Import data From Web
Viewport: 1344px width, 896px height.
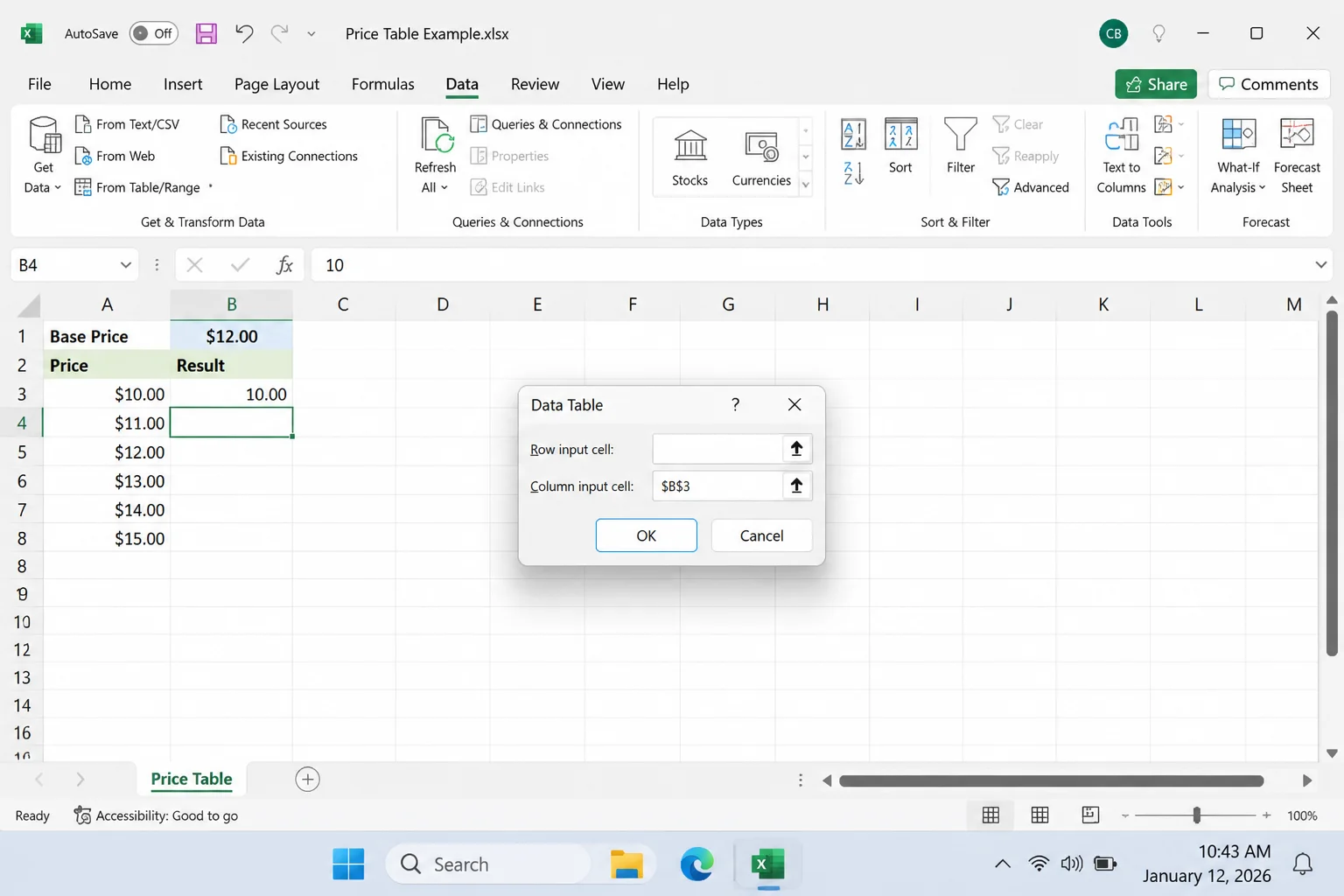point(115,156)
